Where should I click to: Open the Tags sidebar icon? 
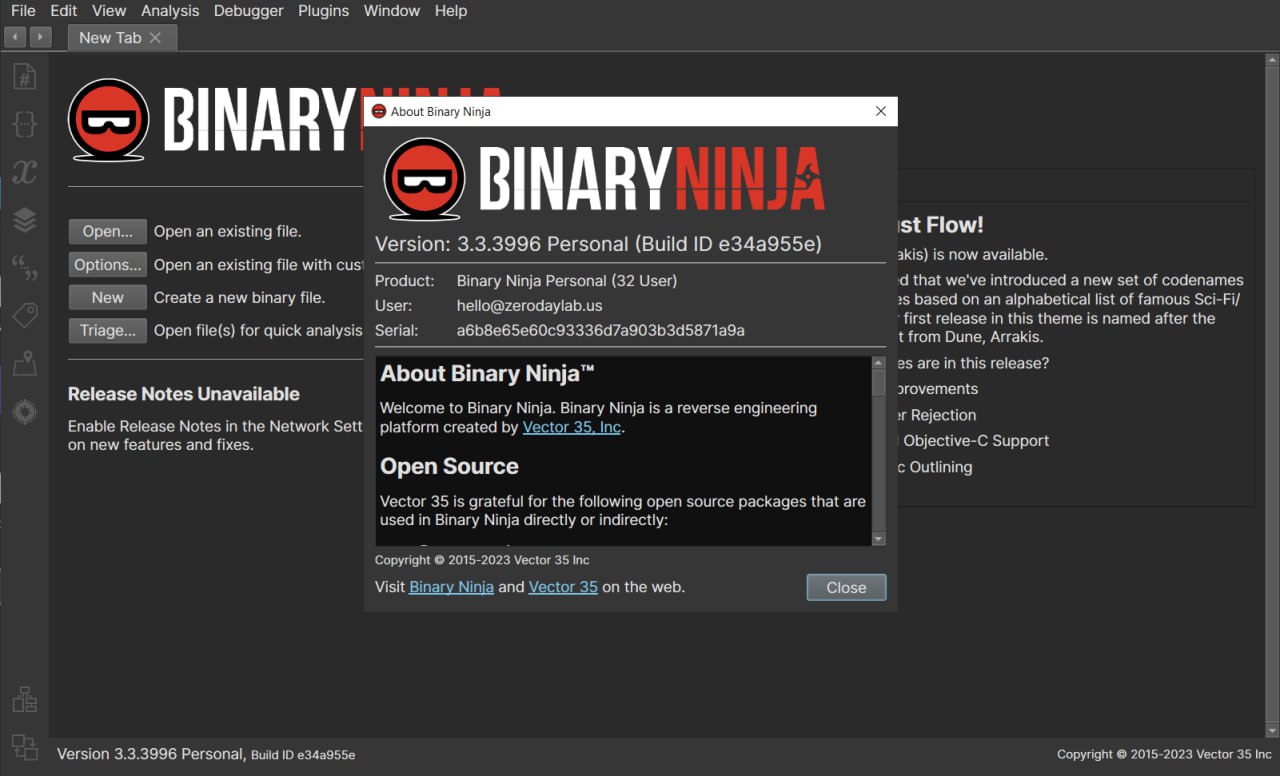pos(25,316)
